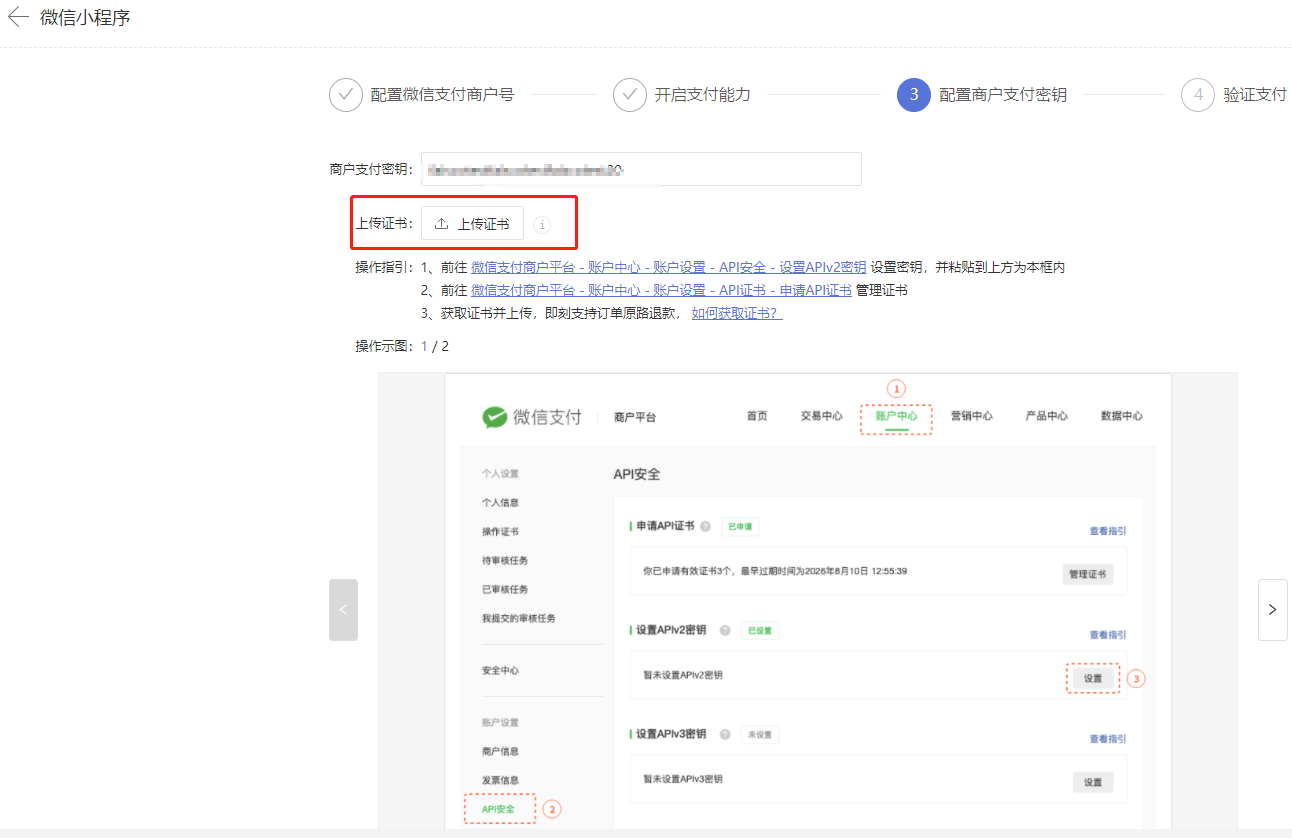Image resolution: width=1292 pixels, height=838 pixels.
Task: Click the 管理证书 button
Action: click(x=1087, y=574)
